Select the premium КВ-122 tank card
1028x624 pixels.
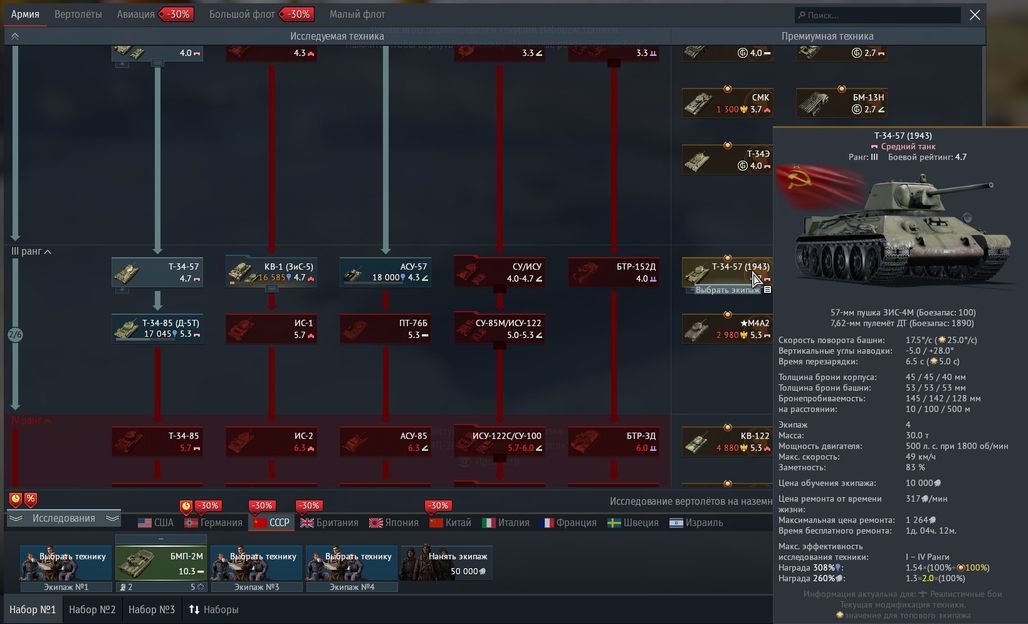pyautogui.click(x=728, y=441)
